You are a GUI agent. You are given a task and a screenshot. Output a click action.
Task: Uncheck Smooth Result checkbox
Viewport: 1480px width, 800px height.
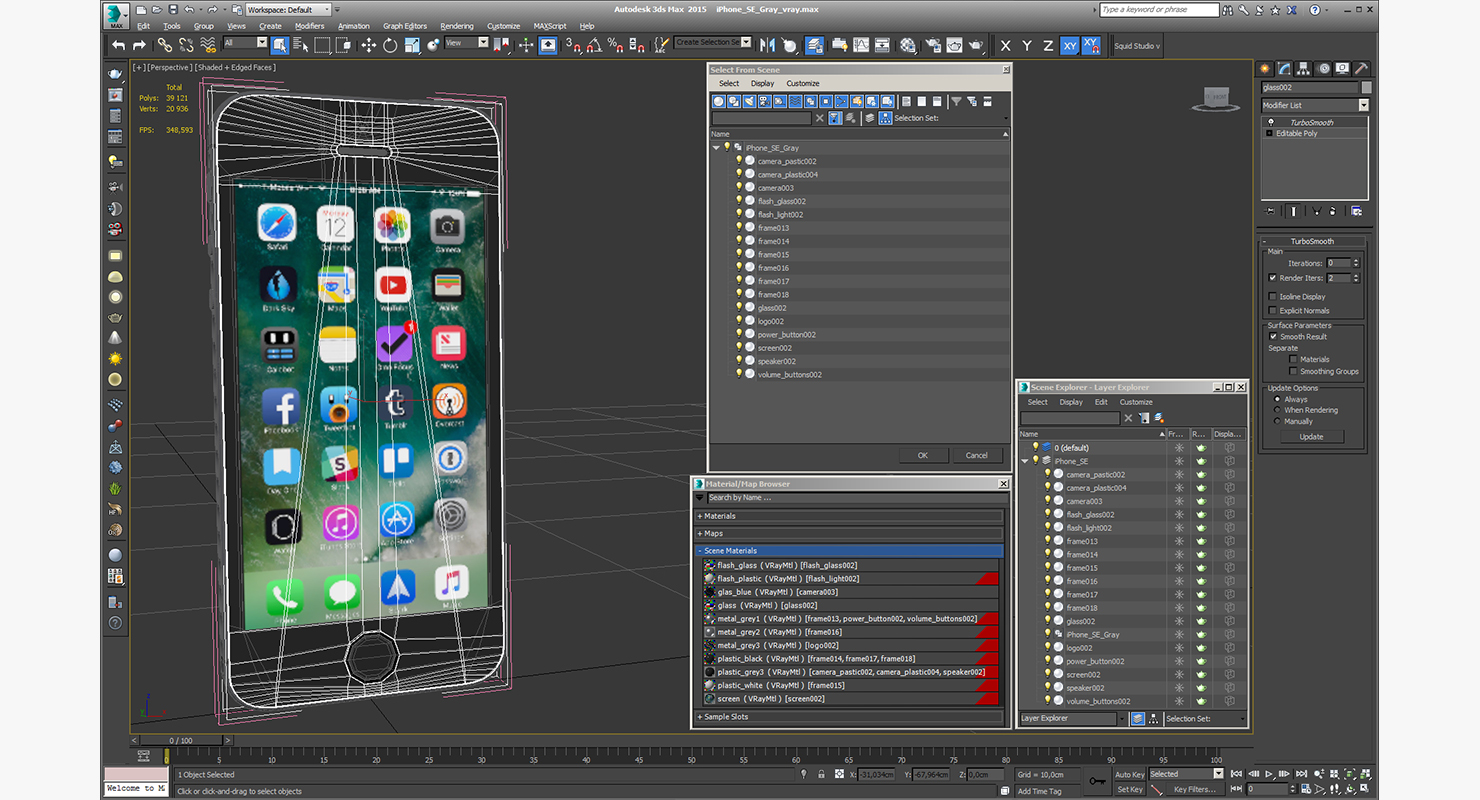point(1272,336)
